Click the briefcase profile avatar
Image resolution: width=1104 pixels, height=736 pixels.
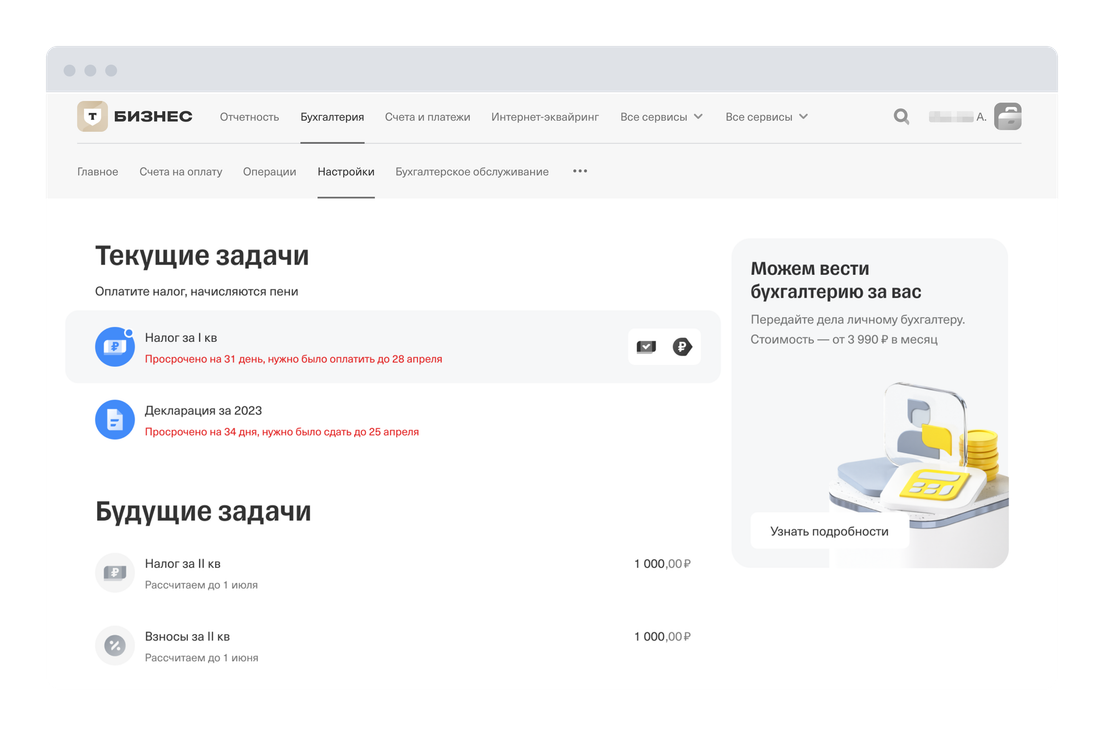click(x=1007, y=117)
